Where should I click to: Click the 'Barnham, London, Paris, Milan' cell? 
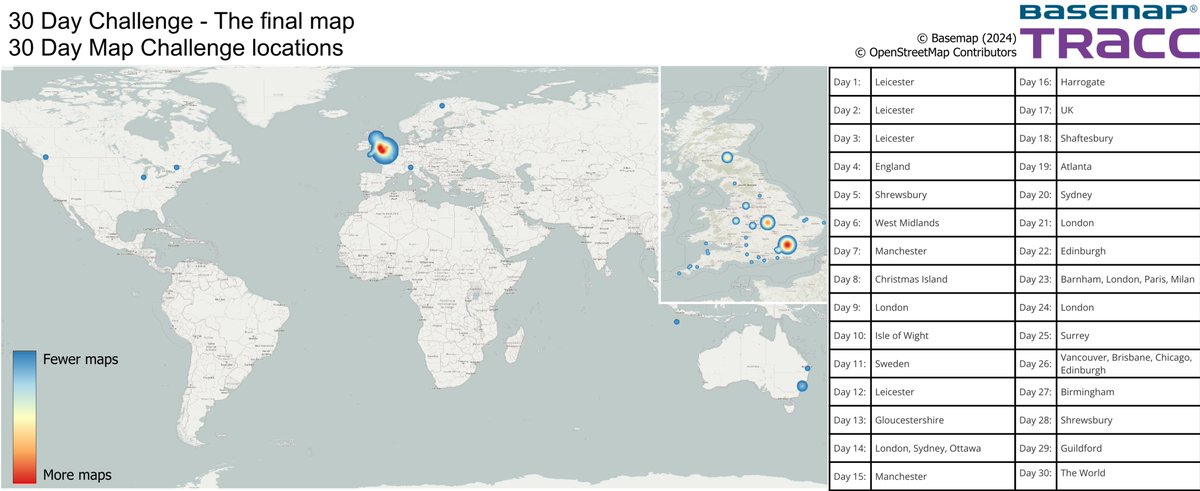click(1127, 279)
